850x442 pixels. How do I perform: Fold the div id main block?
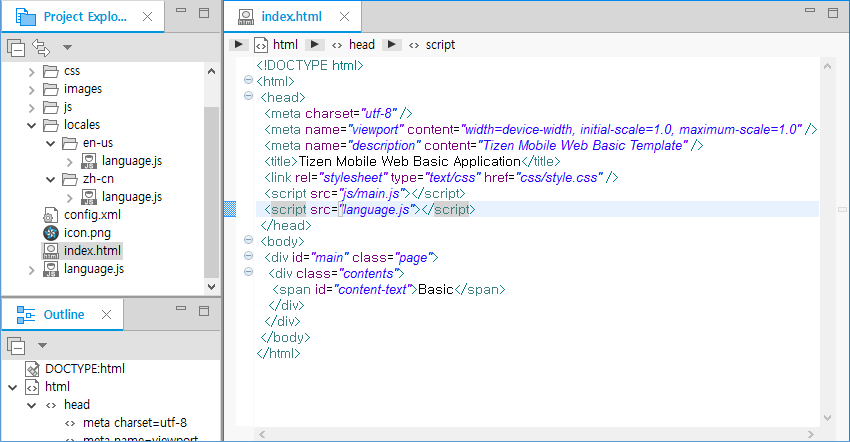(248, 257)
